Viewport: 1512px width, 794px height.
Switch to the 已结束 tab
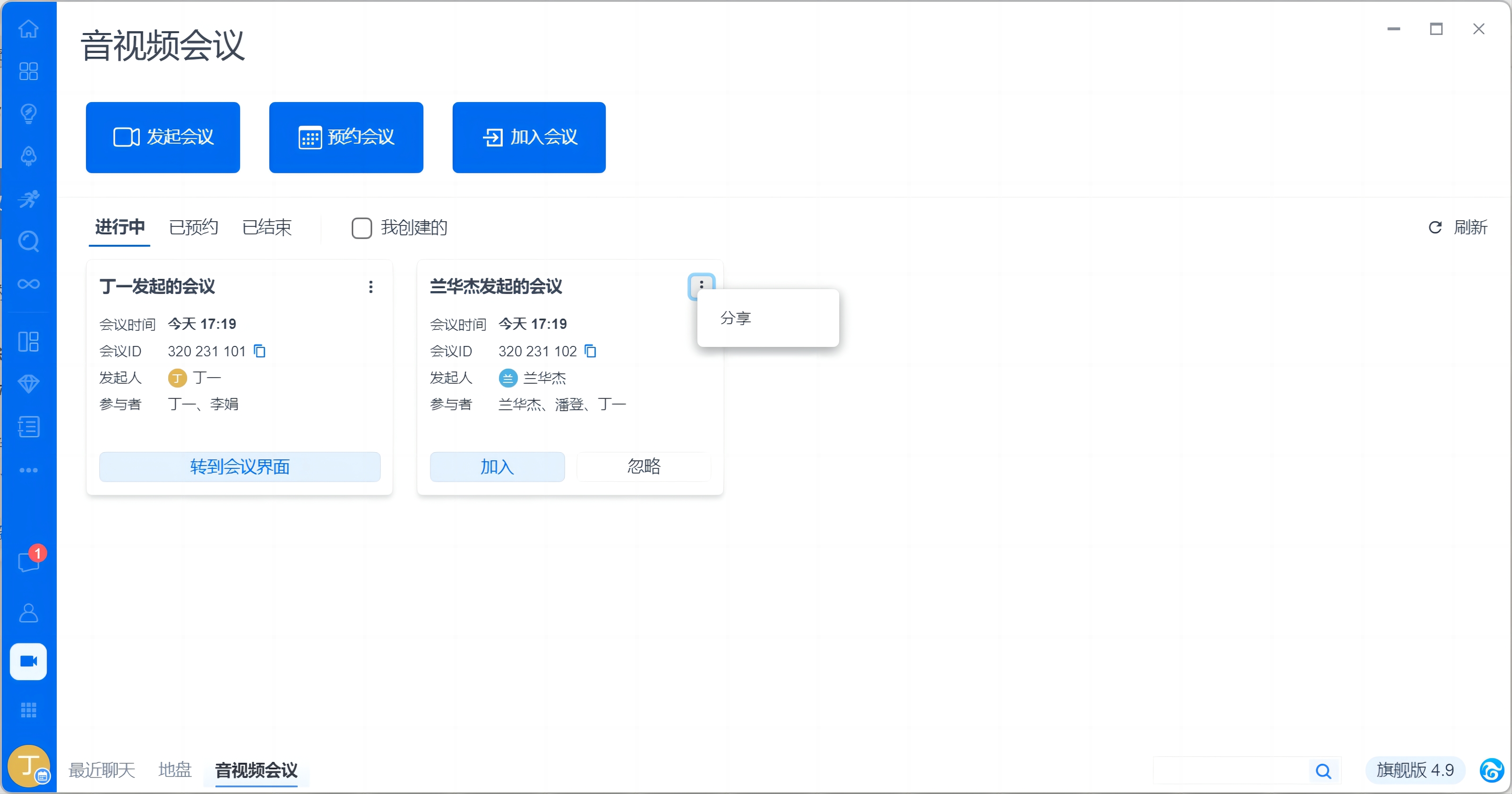tap(266, 227)
